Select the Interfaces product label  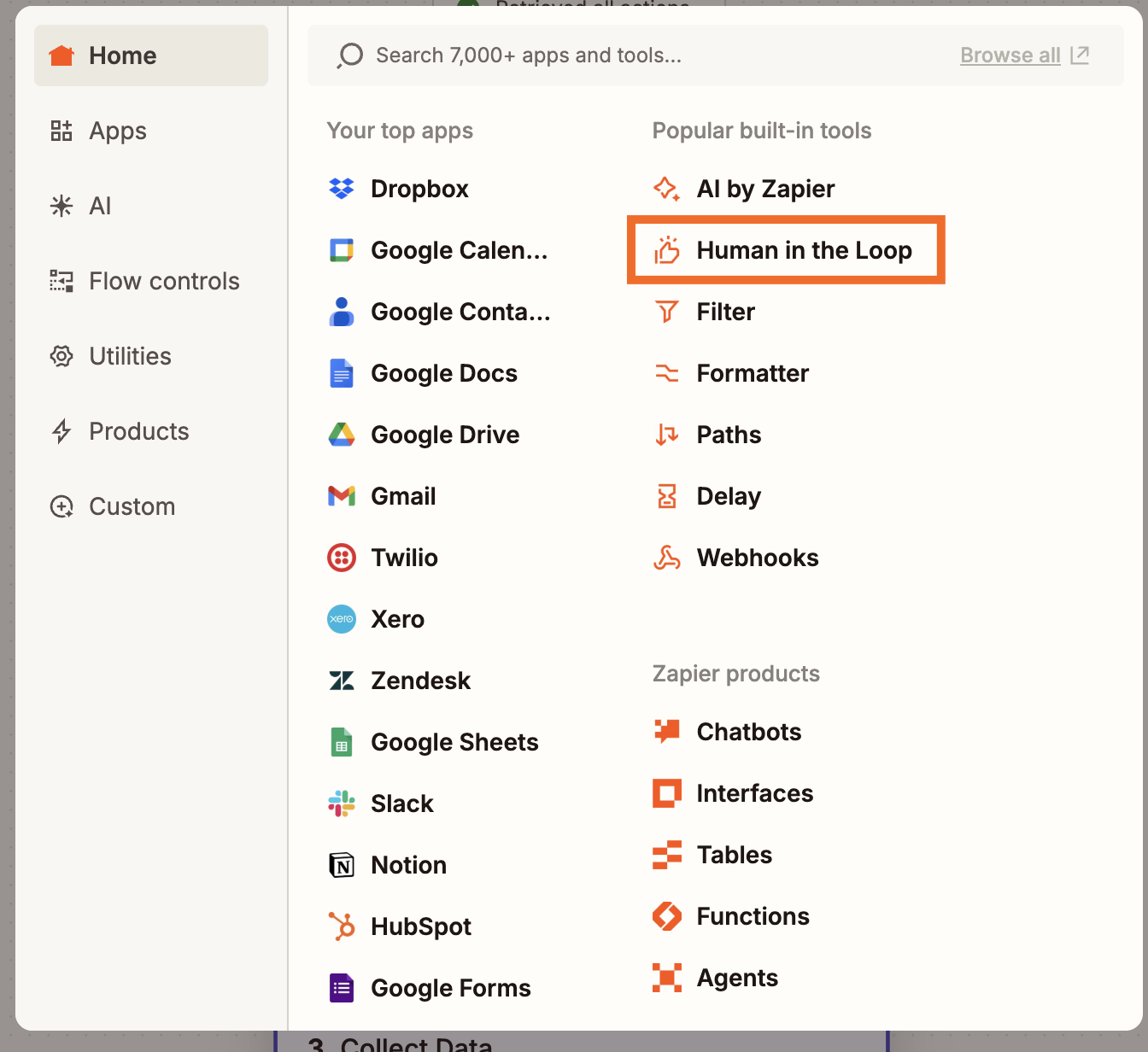[755, 793]
